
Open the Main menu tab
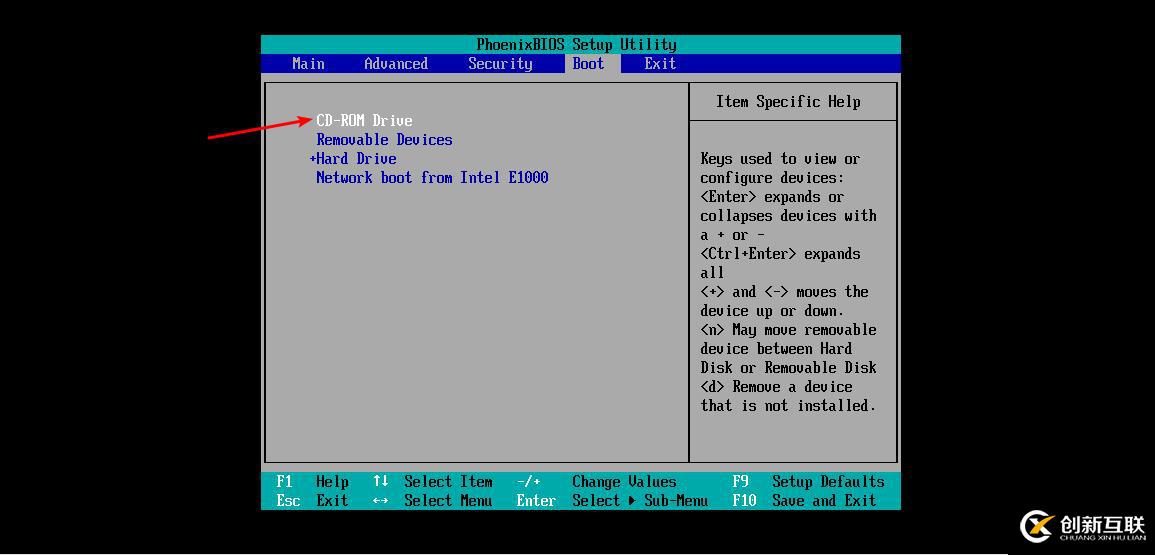click(308, 63)
